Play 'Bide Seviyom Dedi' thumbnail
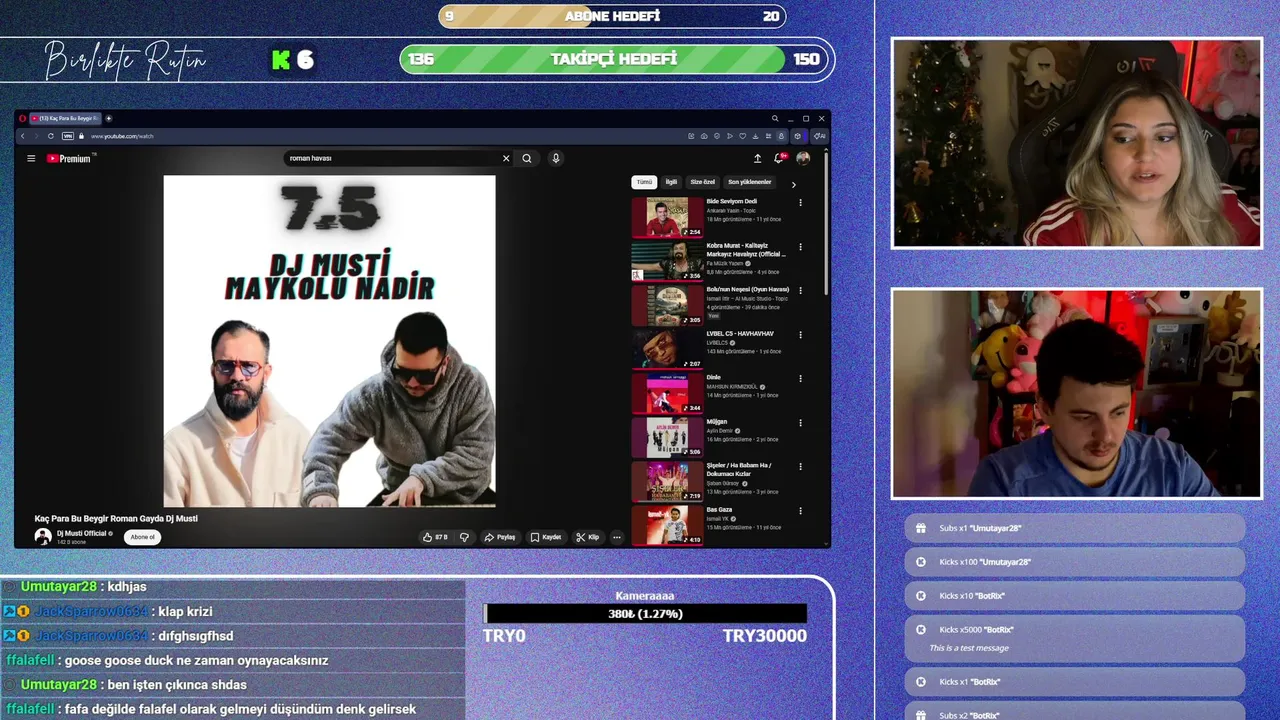The image size is (1280, 720). (667, 217)
